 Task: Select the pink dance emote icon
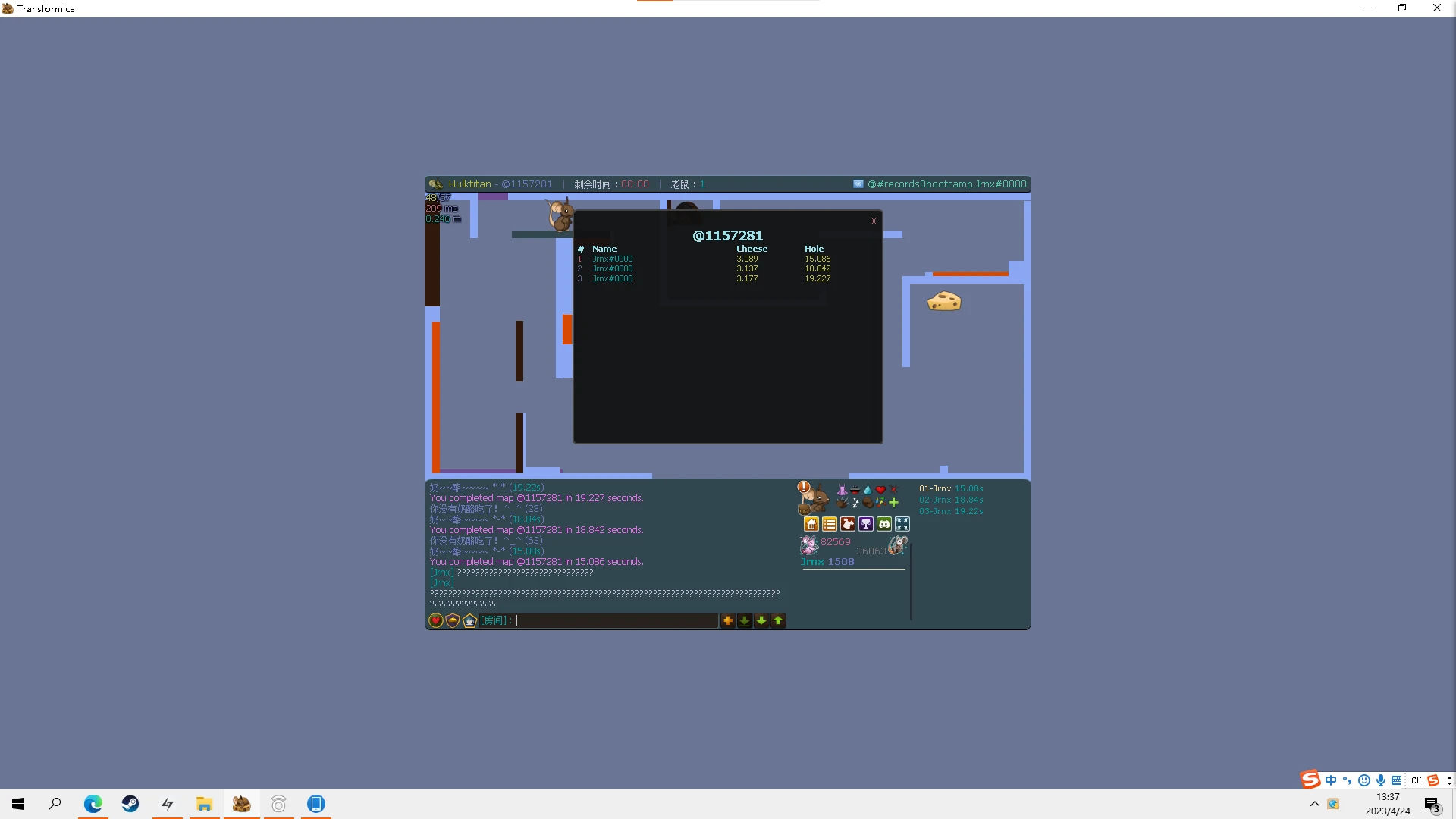point(842,490)
